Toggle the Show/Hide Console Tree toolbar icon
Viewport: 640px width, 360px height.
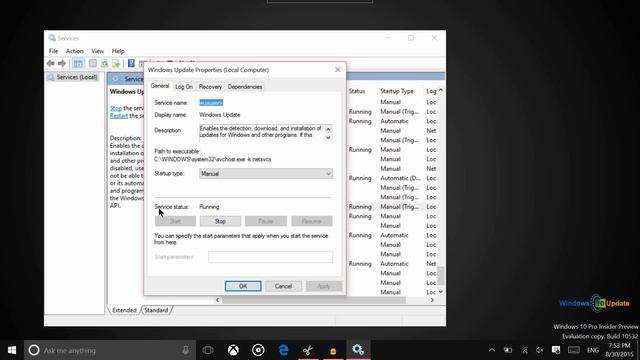click(x=78, y=63)
